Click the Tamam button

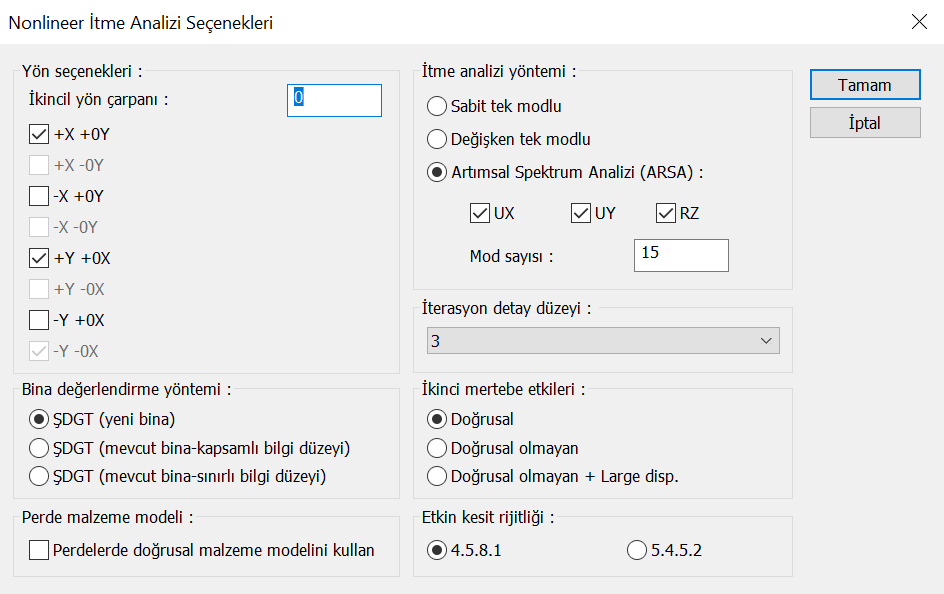(864, 85)
